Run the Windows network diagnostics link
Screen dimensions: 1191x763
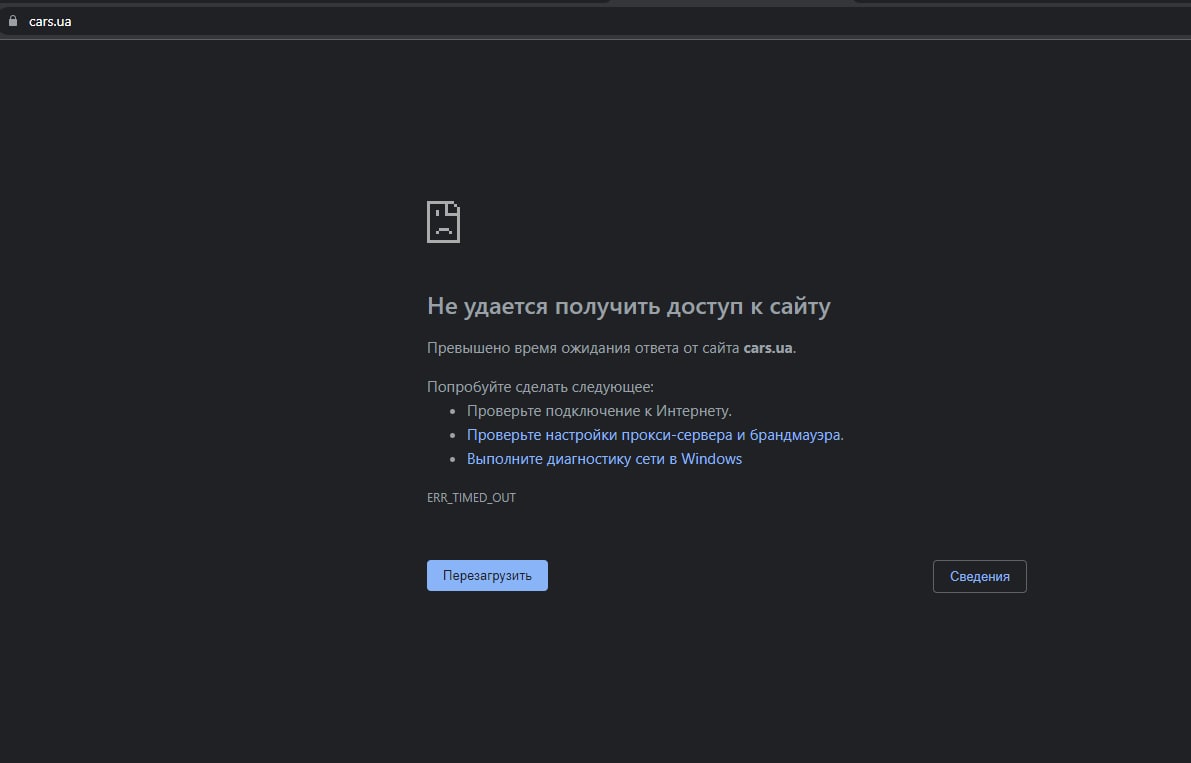tap(604, 459)
